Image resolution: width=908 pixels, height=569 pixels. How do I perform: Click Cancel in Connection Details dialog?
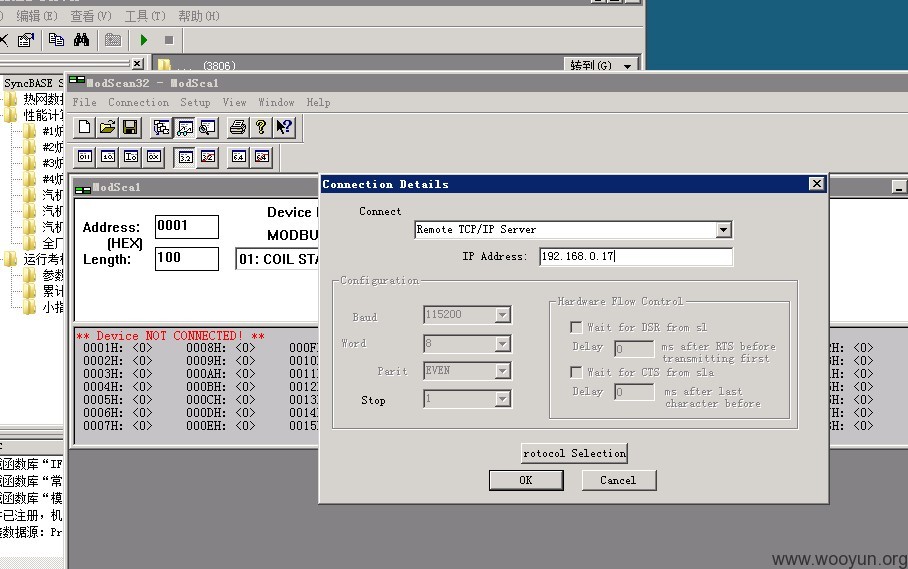coord(618,480)
